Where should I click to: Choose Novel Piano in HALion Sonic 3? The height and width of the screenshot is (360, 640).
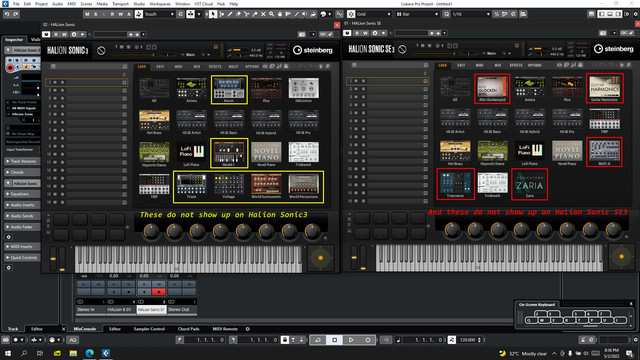coord(266,154)
